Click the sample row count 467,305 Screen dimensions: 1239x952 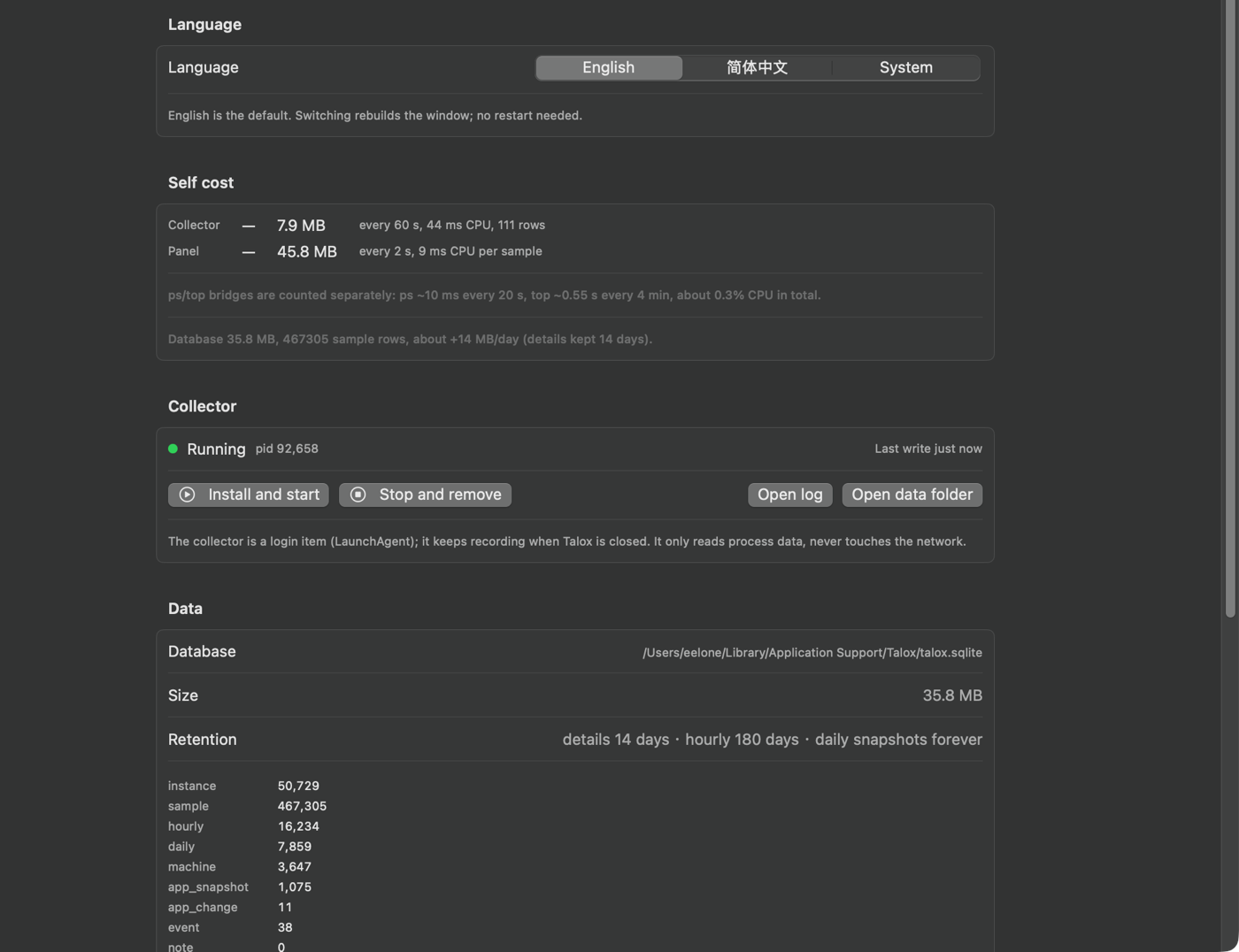302,806
